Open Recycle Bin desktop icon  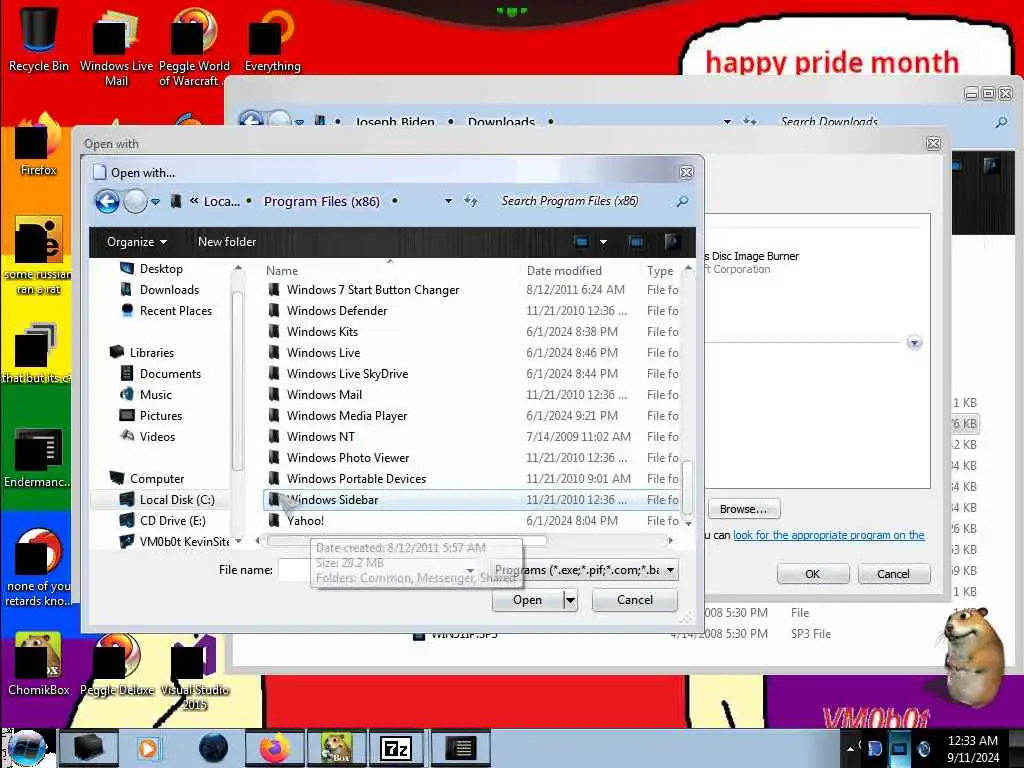pos(38,38)
